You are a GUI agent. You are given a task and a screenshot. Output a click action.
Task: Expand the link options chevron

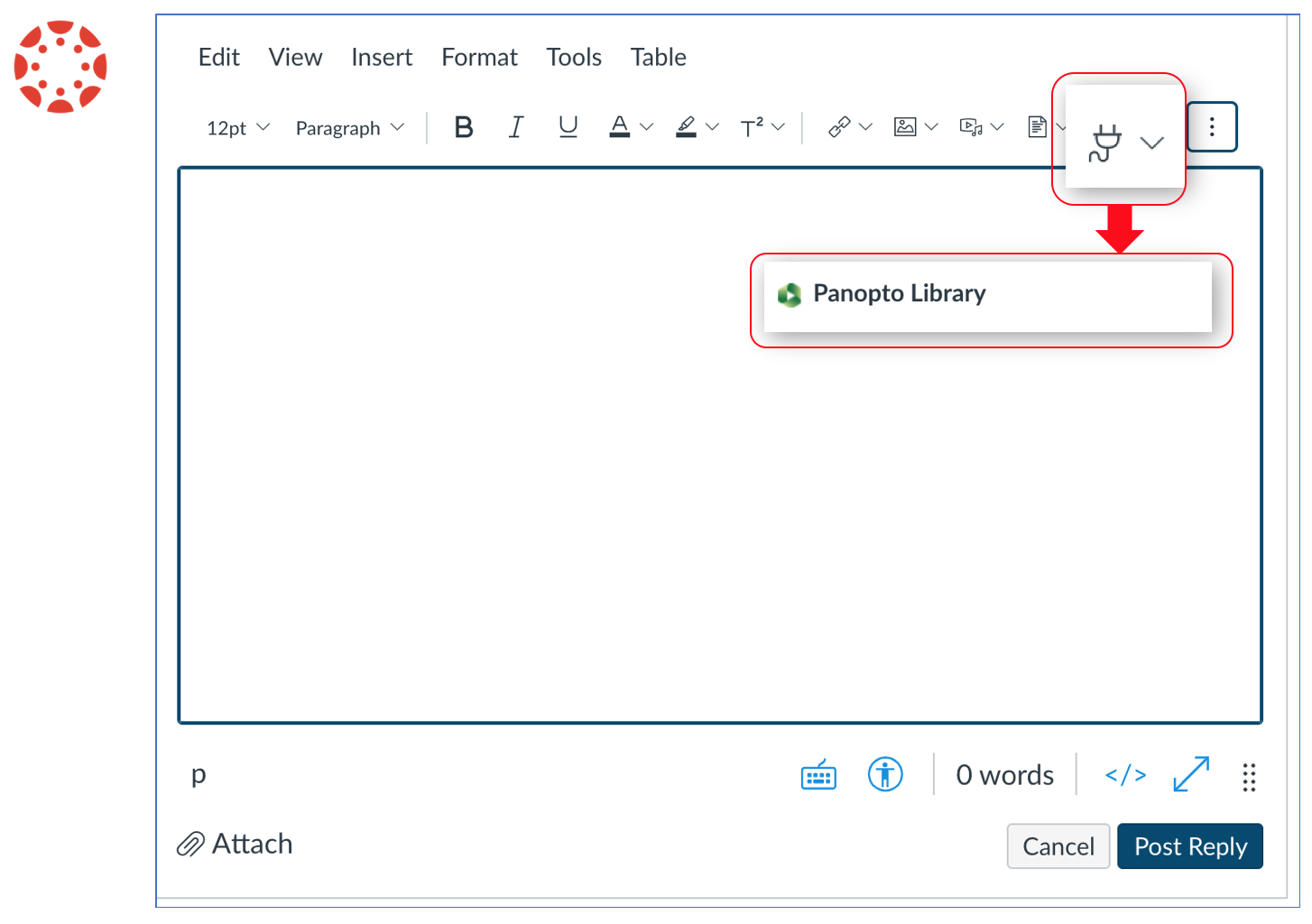(x=865, y=127)
